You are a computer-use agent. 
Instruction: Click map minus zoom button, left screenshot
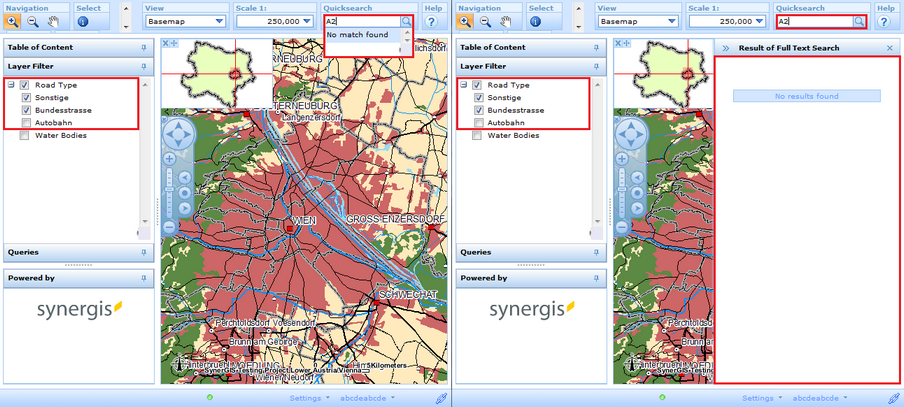coord(170,227)
